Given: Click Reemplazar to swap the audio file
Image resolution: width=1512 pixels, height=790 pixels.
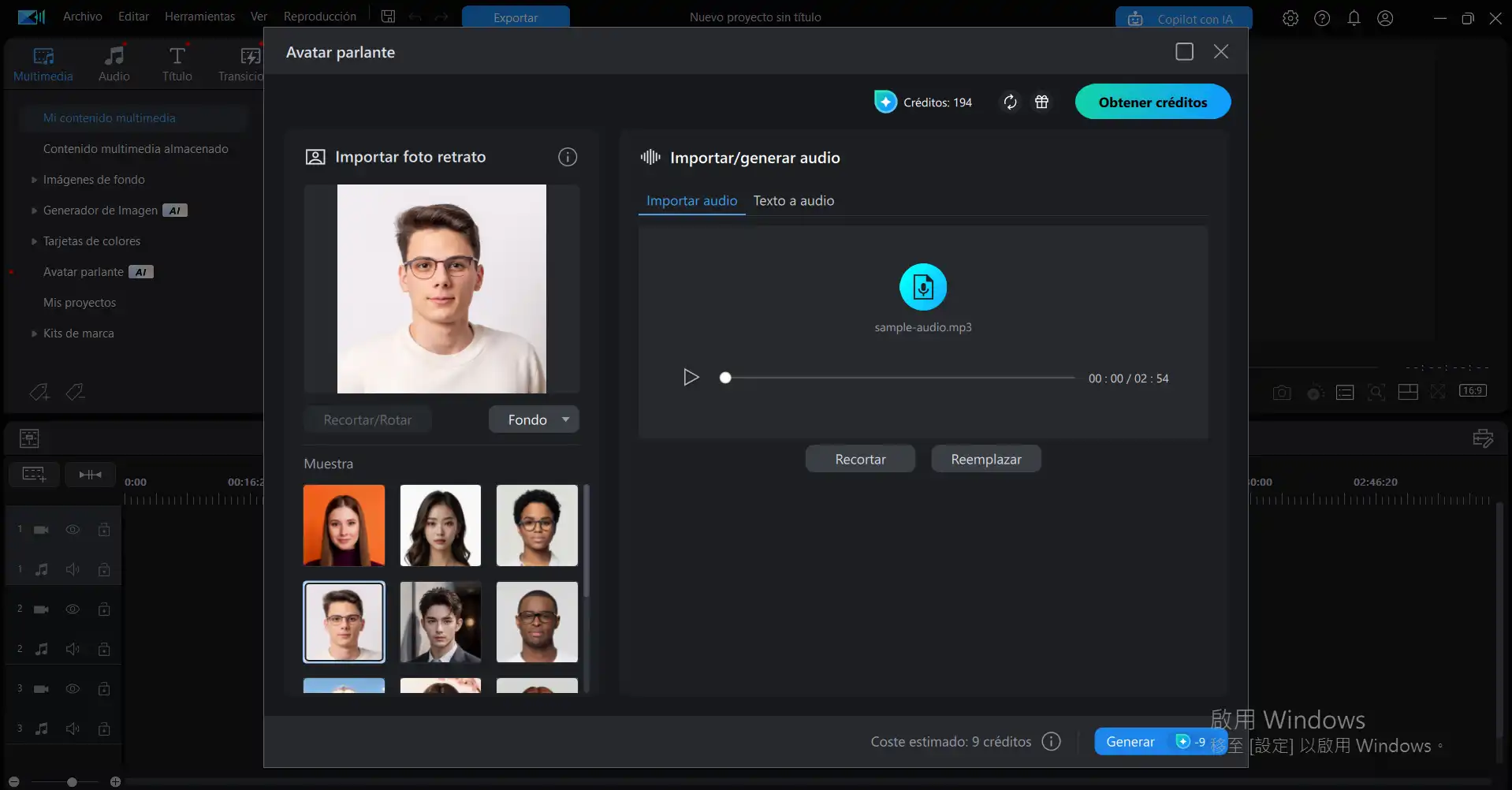Looking at the screenshot, I should point(986,458).
